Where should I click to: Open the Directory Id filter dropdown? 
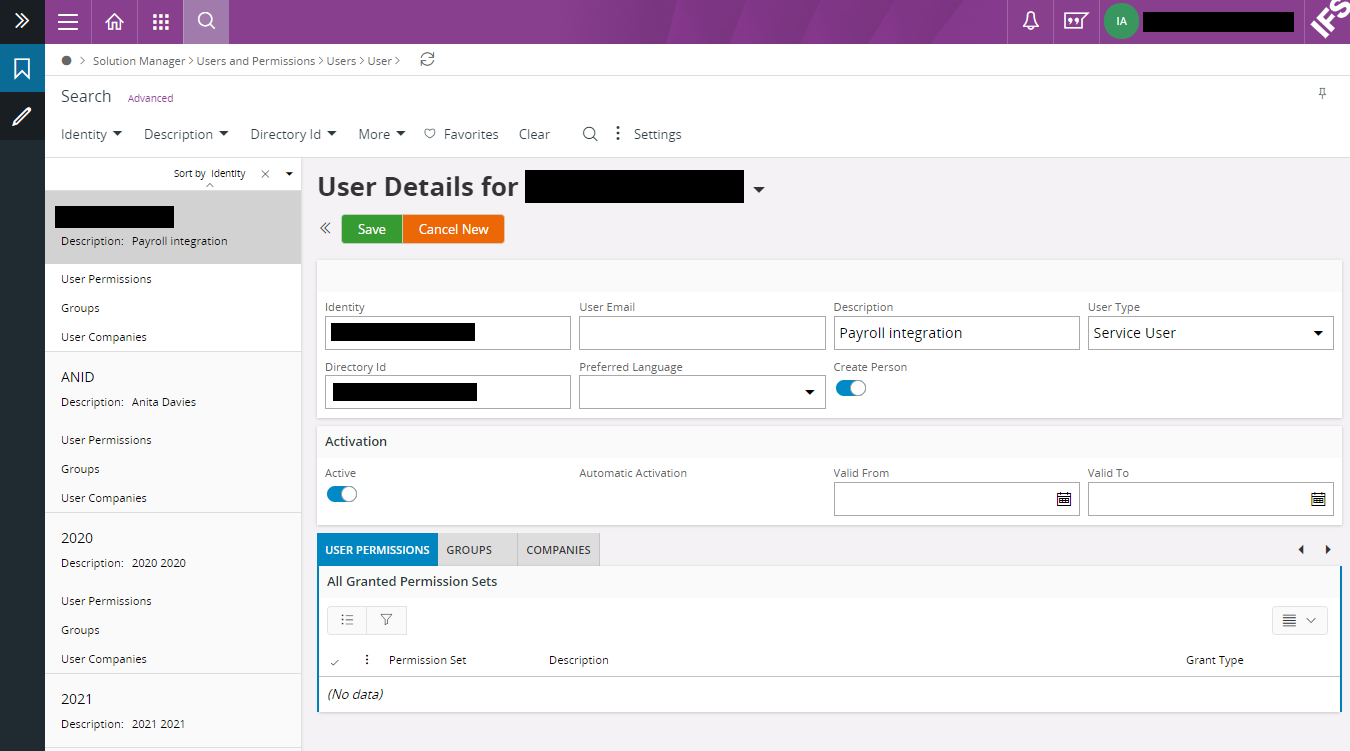[x=293, y=134]
